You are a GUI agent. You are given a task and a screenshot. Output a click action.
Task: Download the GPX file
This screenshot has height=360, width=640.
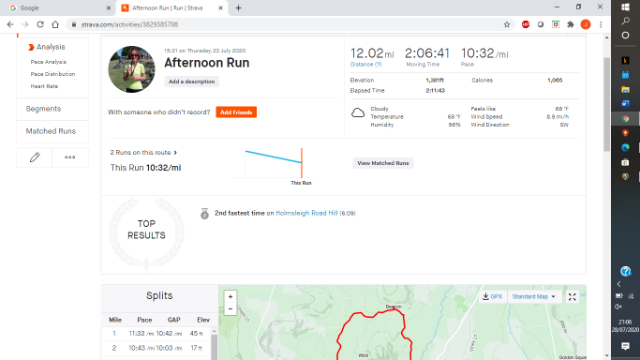[492, 297]
